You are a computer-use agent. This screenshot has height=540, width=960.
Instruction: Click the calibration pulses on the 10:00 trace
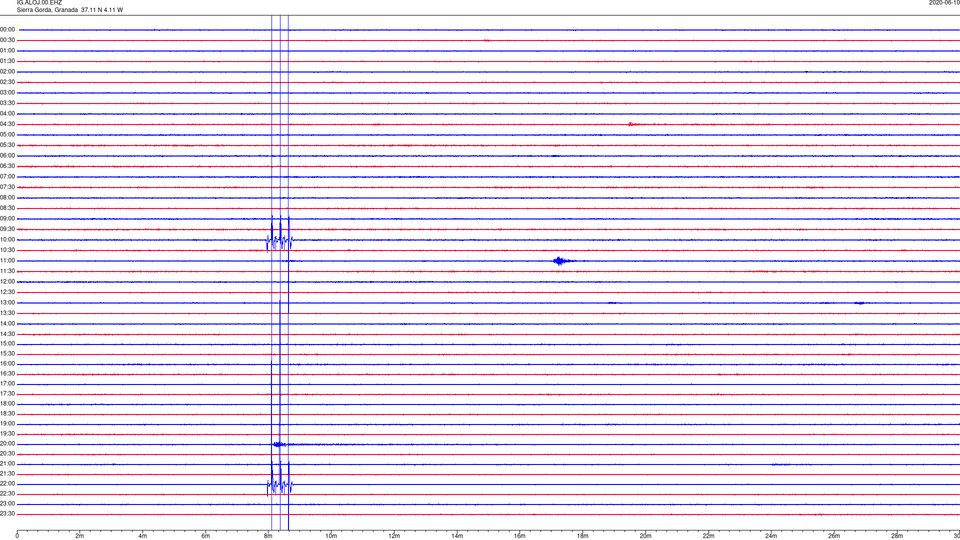tap(280, 234)
